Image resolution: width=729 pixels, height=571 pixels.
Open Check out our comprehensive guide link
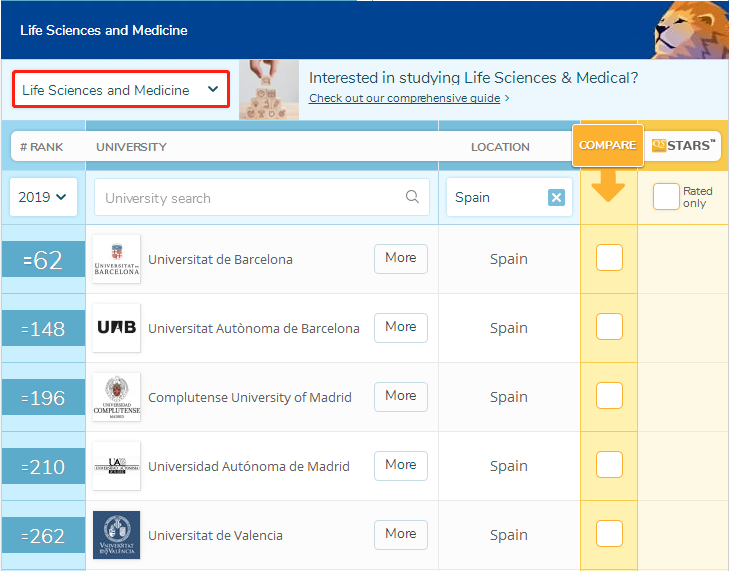[404, 98]
